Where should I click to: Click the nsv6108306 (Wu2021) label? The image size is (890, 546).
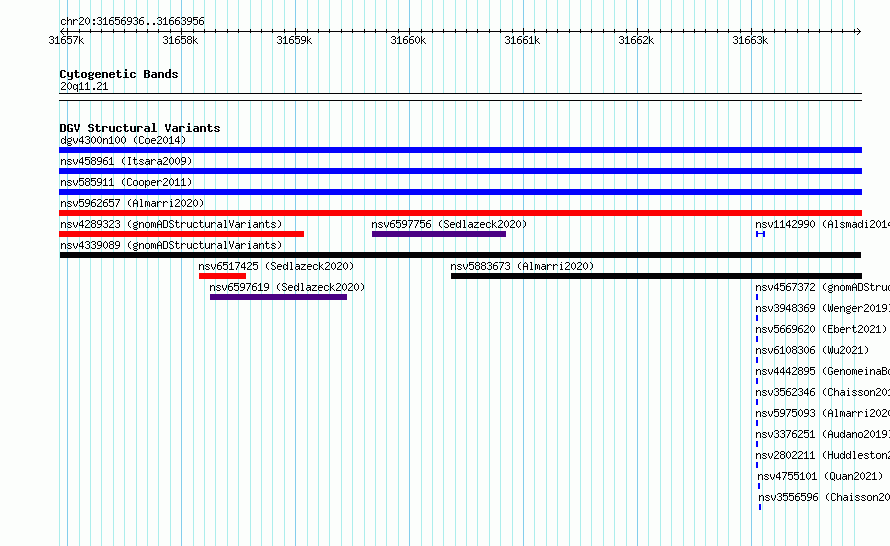[812, 350]
